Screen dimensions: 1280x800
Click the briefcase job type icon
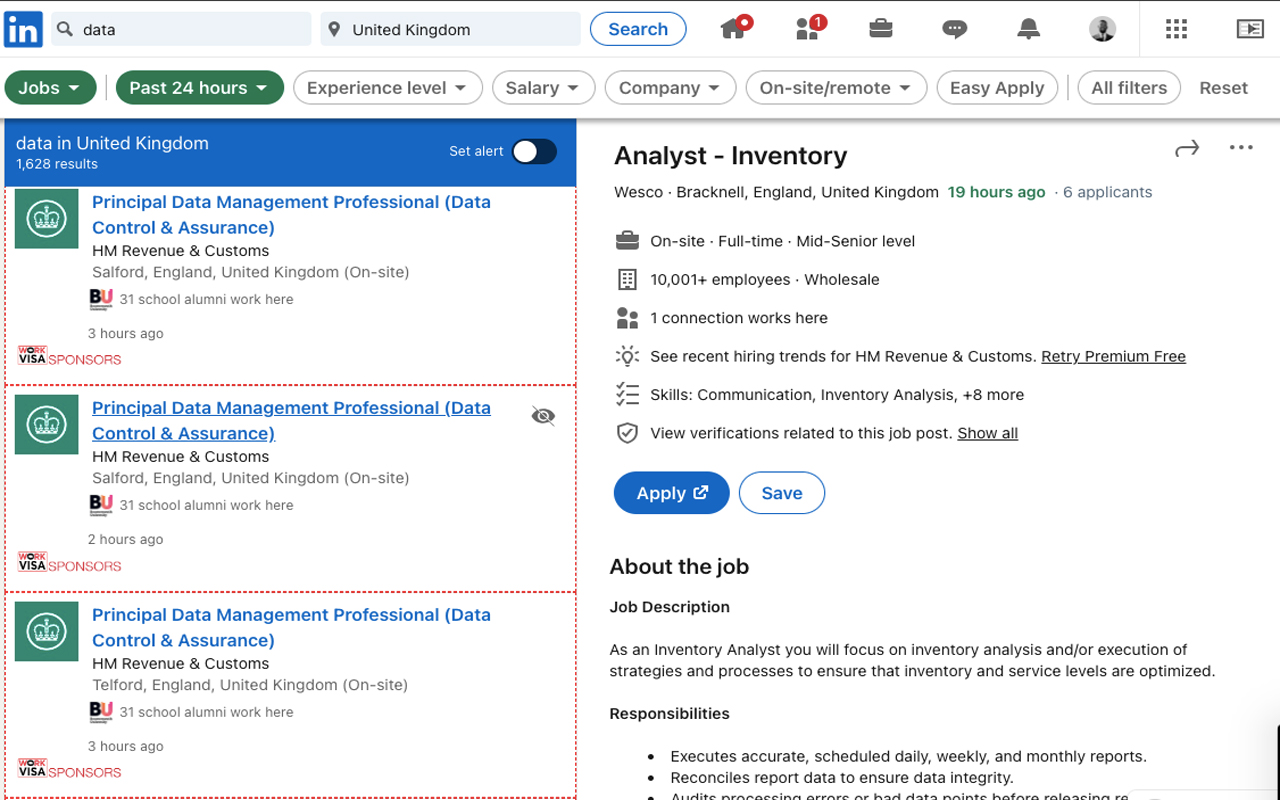pyautogui.click(x=627, y=241)
